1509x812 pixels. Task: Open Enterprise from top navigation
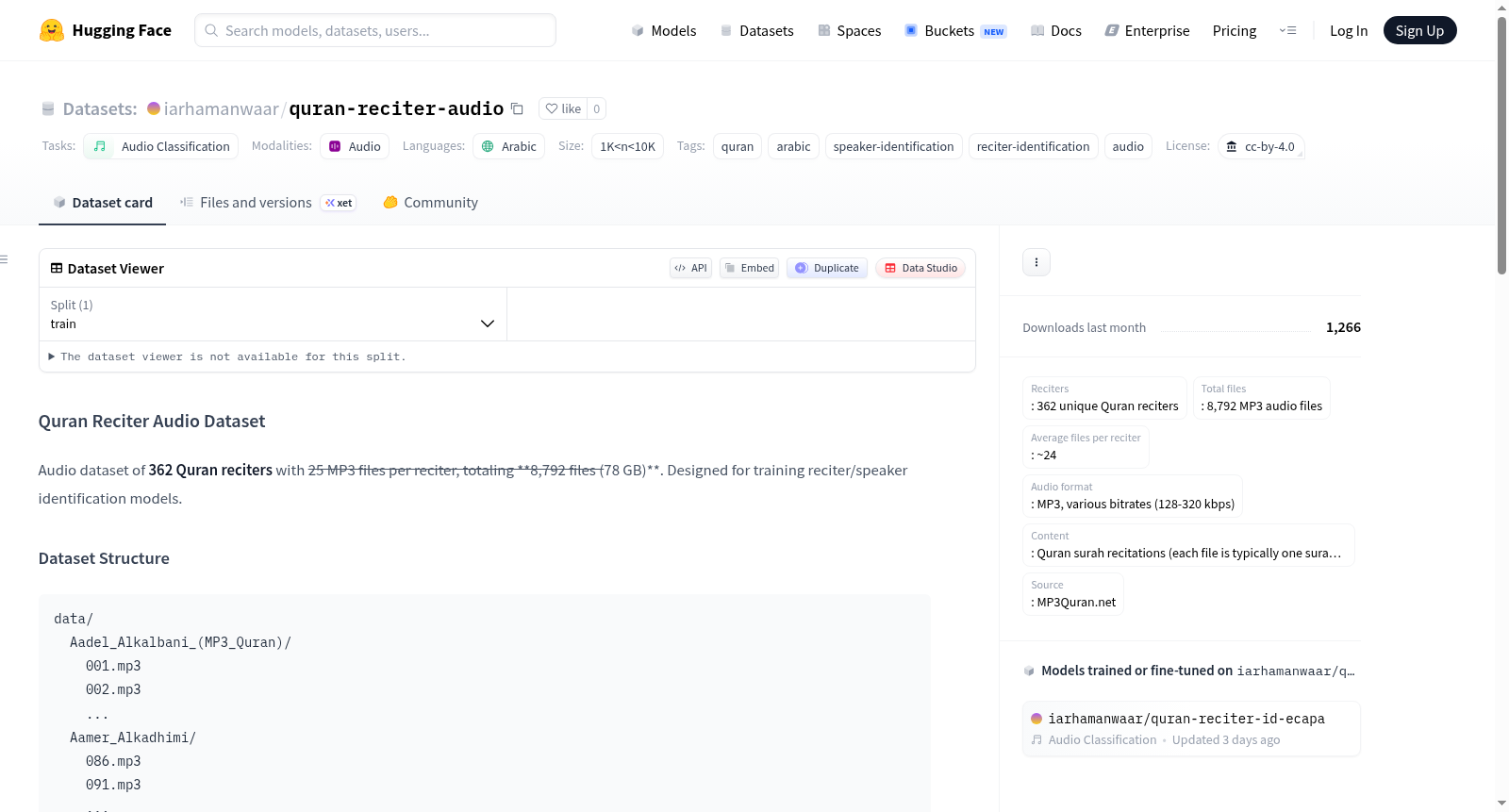[x=1148, y=30]
